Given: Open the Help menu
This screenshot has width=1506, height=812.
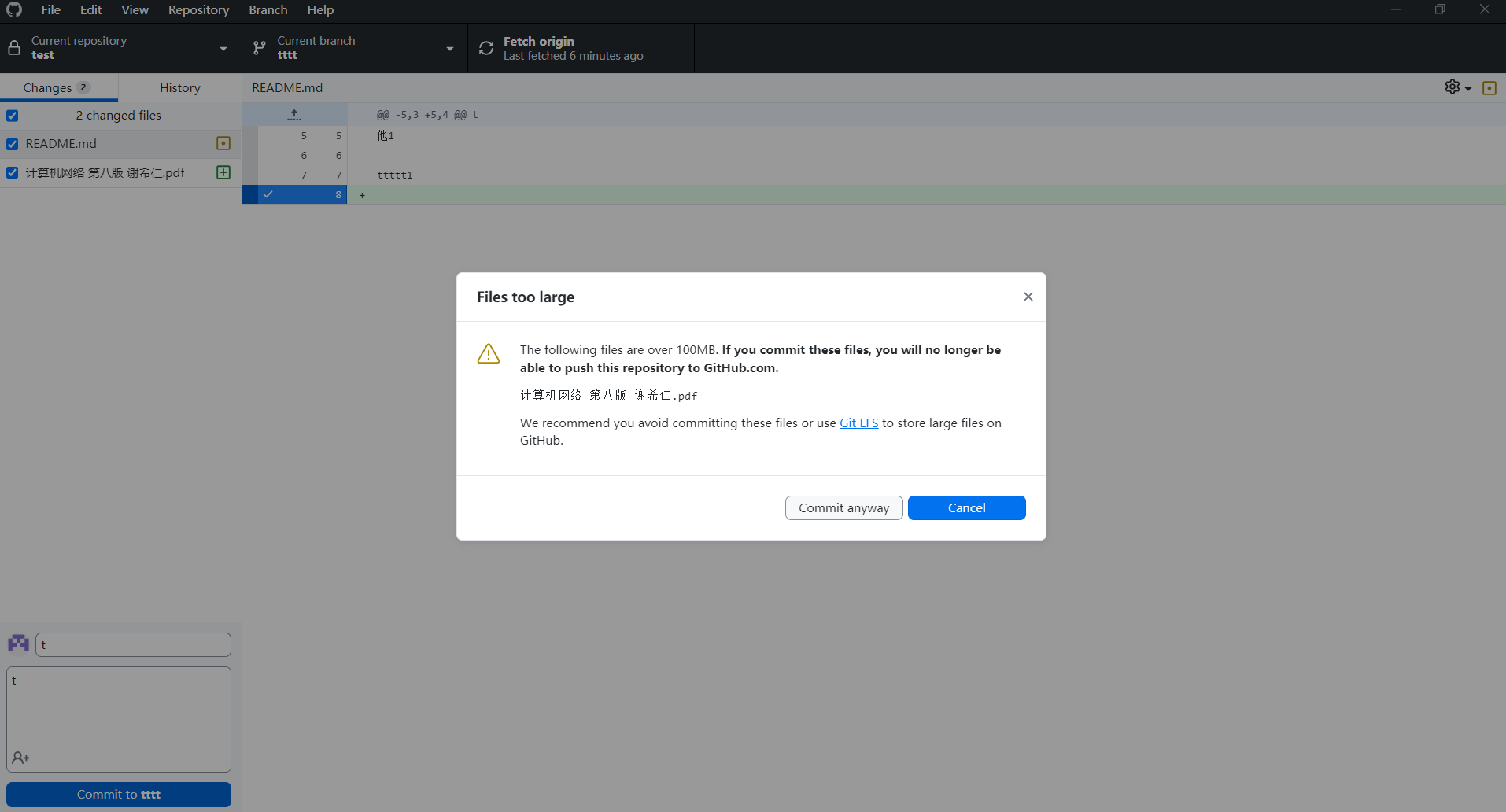Looking at the screenshot, I should (x=320, y=9).
